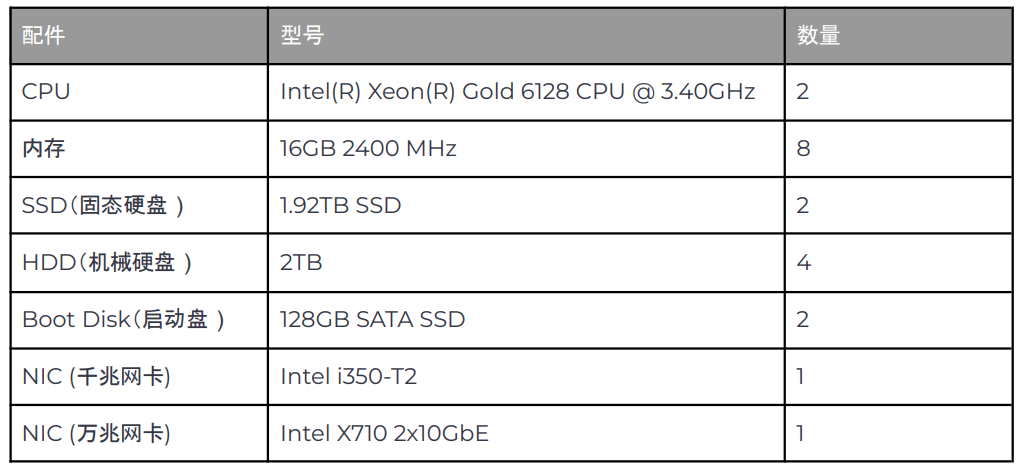Select the CPU quantity 2 cell
1023x472 pixels.
[x=898, y=92]
